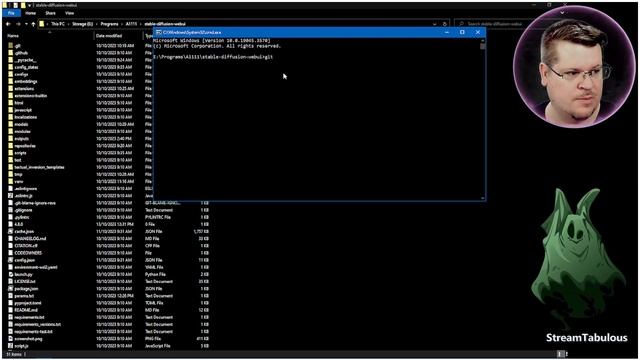Image resolution: width=640 pixels, height=360 pixels.
Task: Go forward using Explorer's forward arrow
Action: [x=18, y=24]
